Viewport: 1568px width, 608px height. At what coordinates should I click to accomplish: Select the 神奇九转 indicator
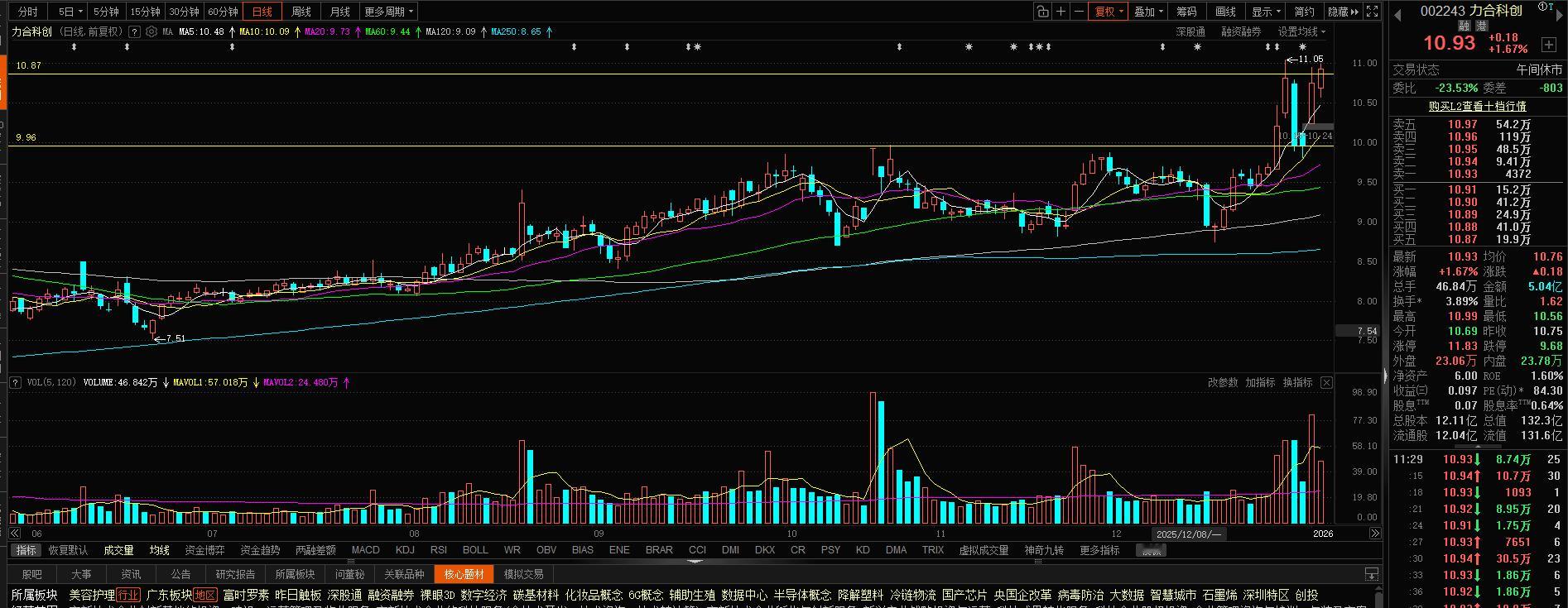click(1044, 550)
